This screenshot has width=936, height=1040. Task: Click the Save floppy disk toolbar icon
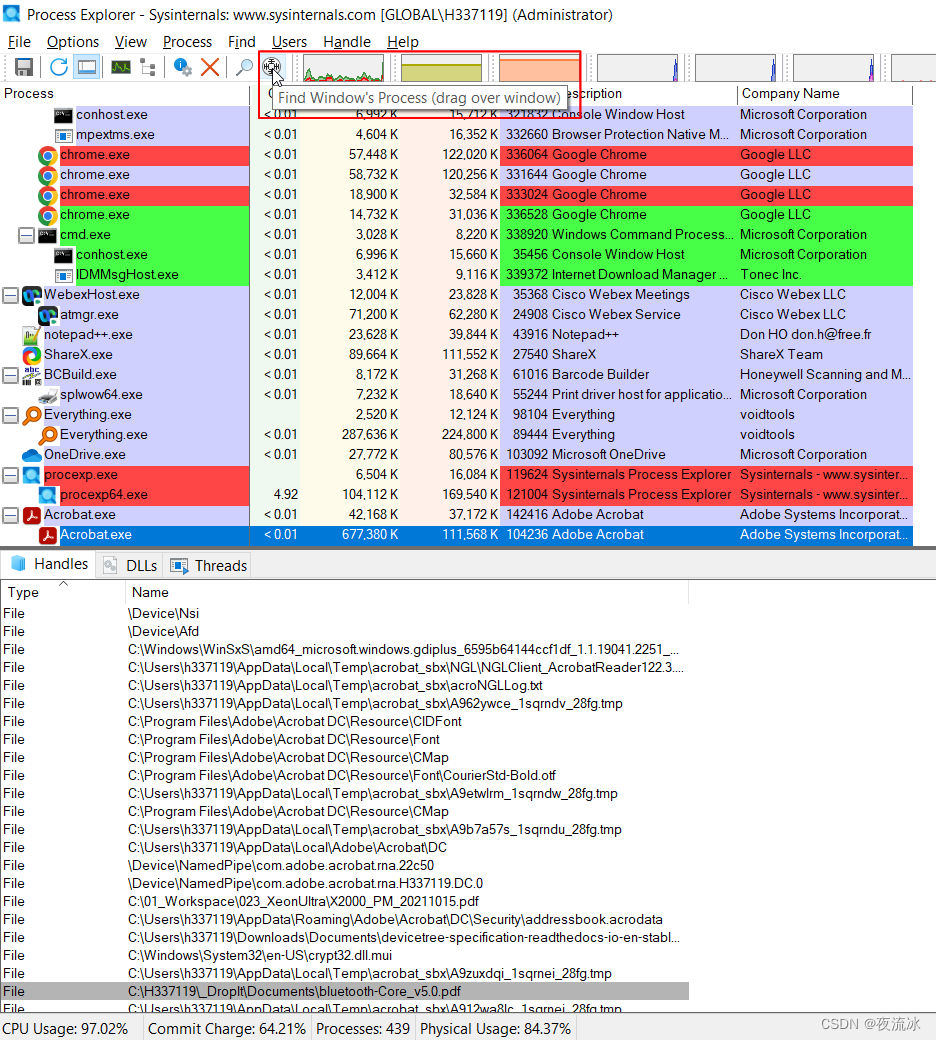pyautogui.click(x=24, y=67)
